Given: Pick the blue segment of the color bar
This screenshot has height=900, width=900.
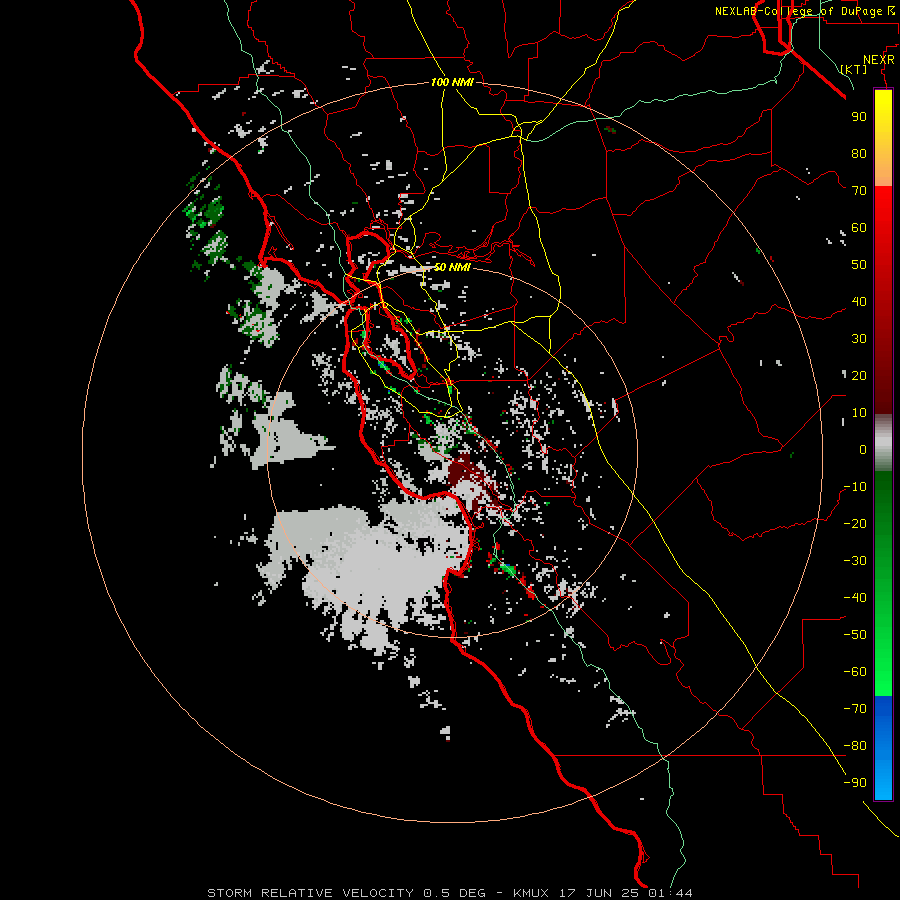Looking at the screenshot, I should click(883, 748).
